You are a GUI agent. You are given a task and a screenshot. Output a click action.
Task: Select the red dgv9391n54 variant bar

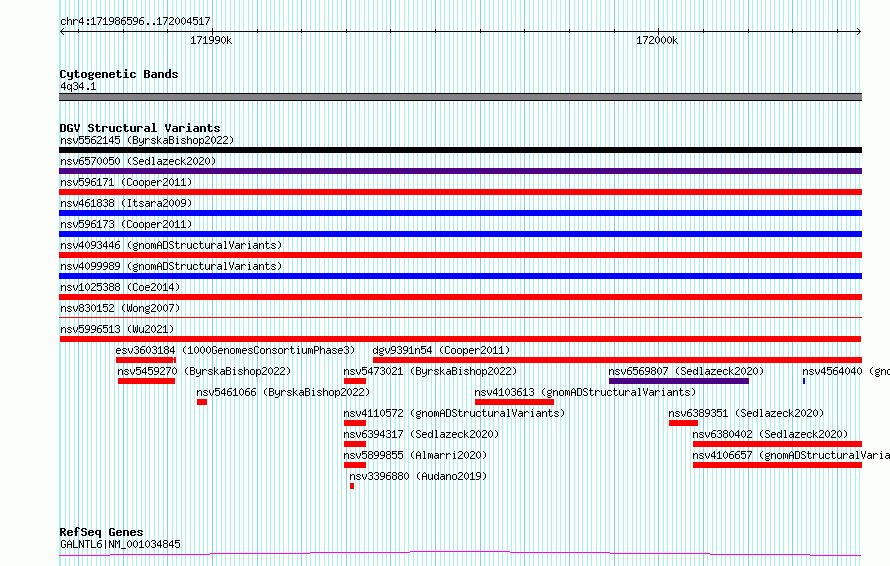(618, 360)
